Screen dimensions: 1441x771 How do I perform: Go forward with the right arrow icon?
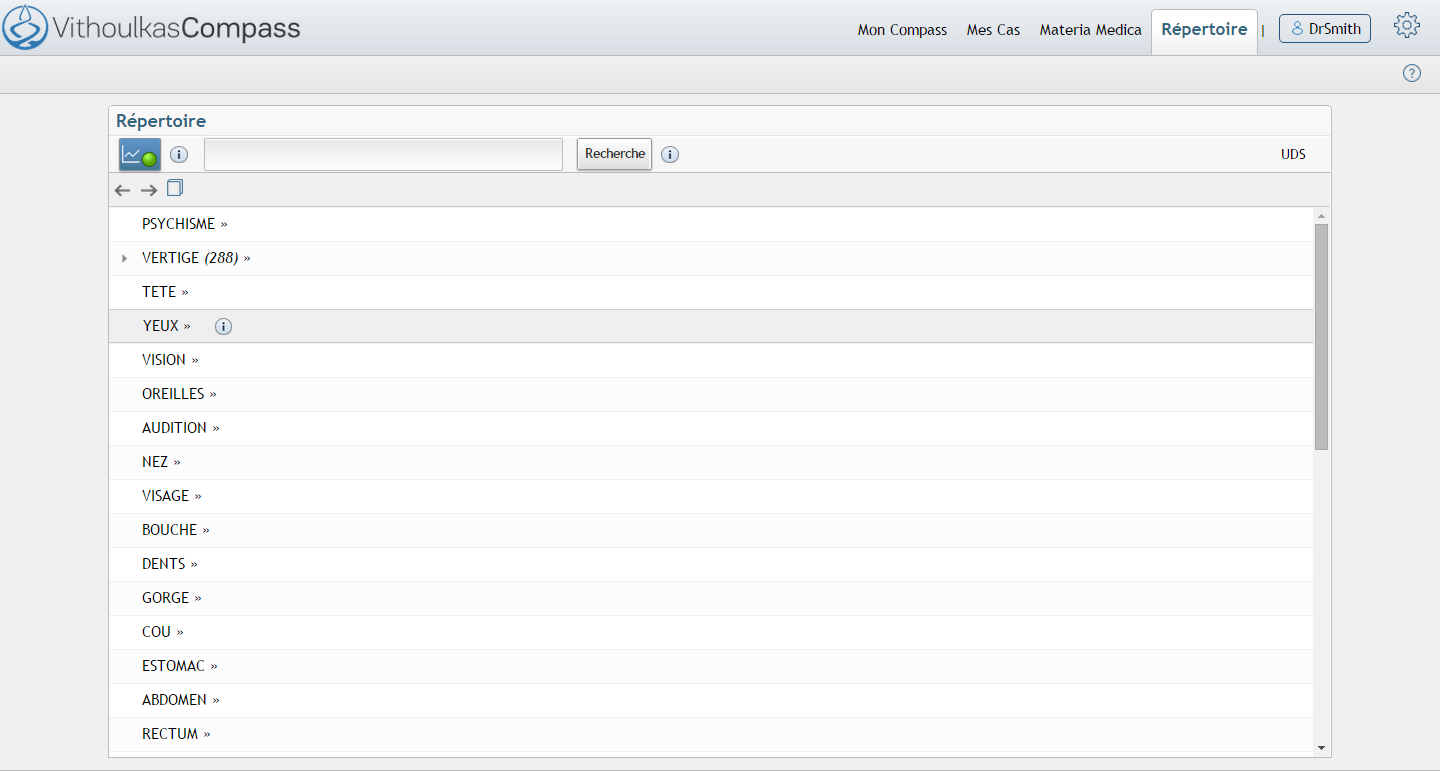pos(149,190)
